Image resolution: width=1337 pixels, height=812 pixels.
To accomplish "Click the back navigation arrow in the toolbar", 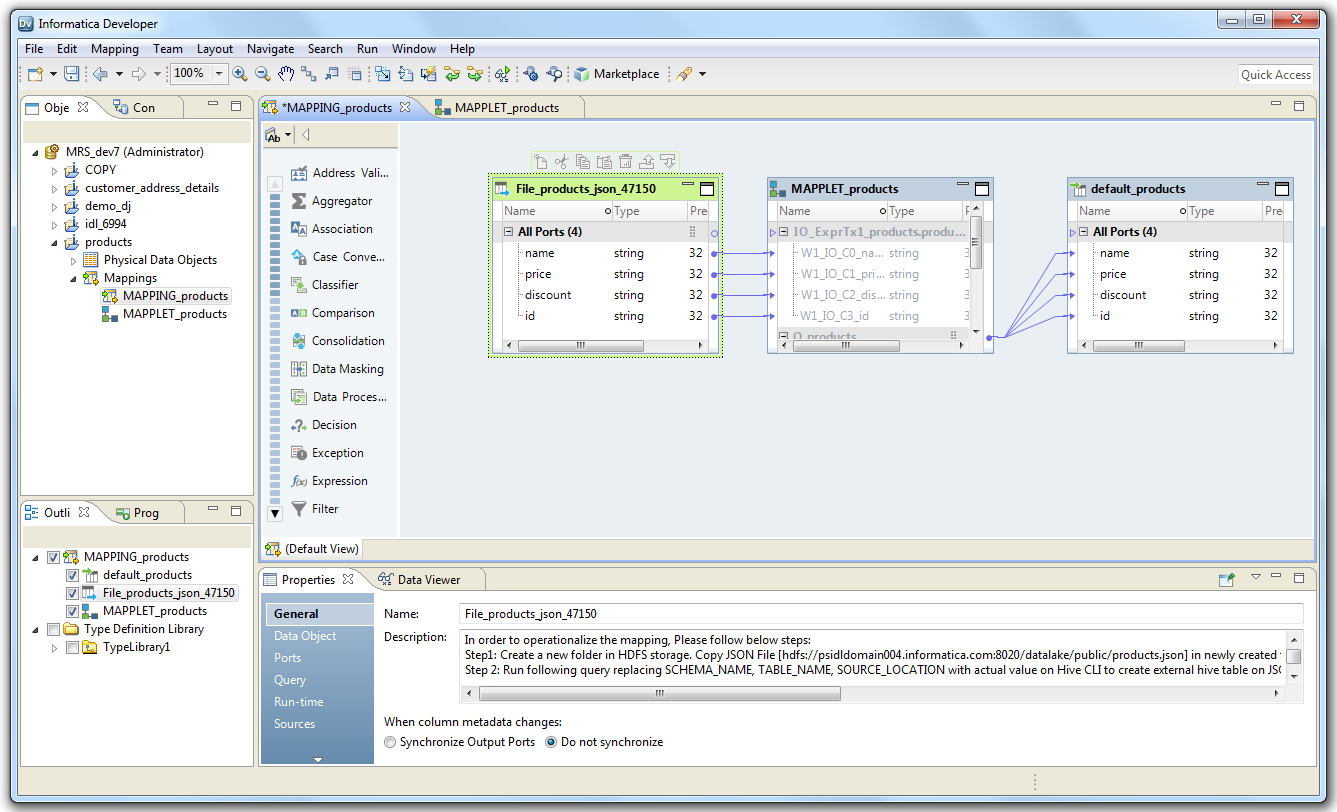I will pos(100,74).
